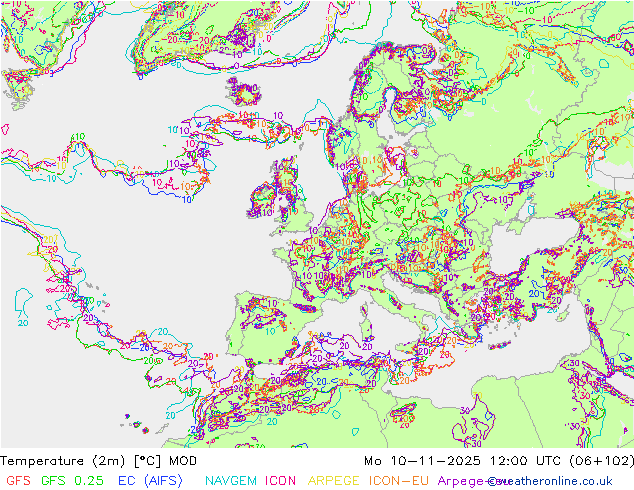Viewport: 634px width, 490px height.
Task: Click the ICON legend label
Action: (x=280, y=481)
